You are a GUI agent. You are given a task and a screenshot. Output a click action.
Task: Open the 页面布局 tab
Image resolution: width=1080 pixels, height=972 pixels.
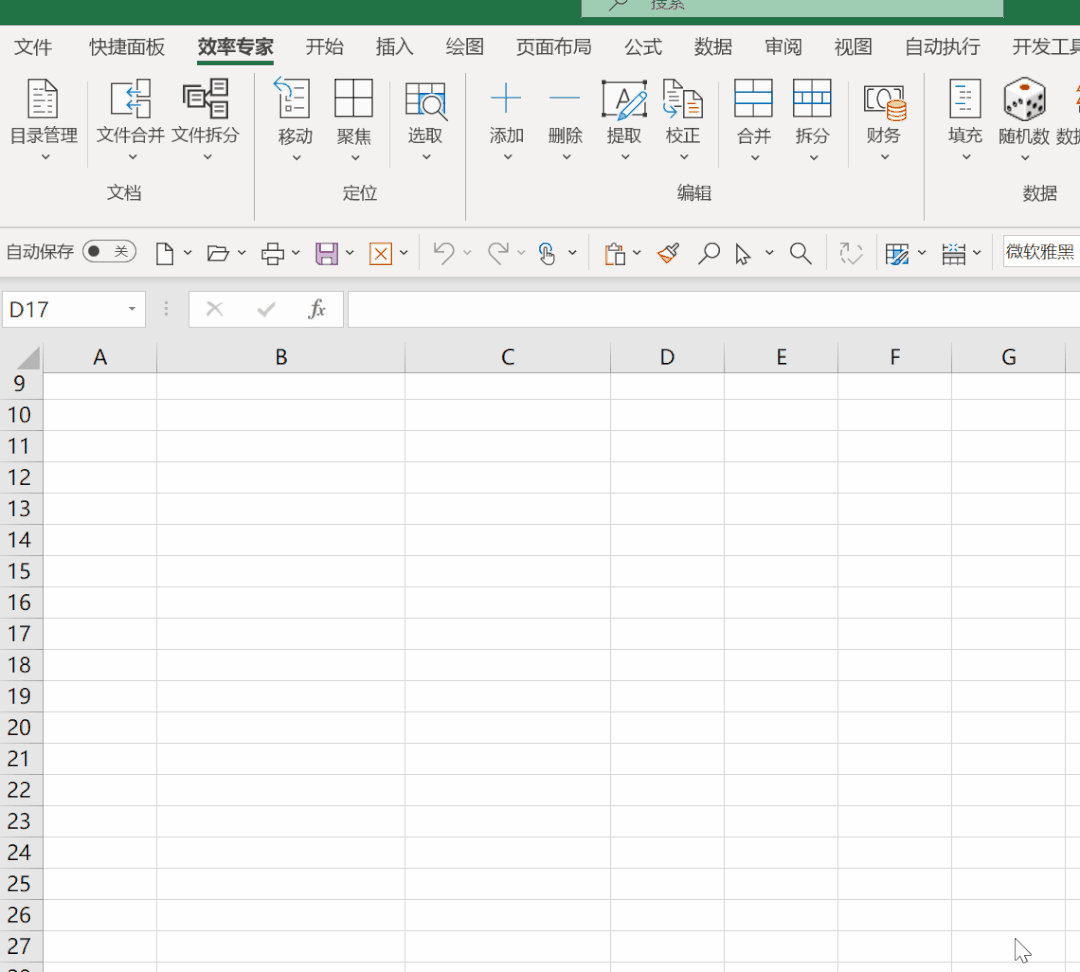(x=553, y=47)
